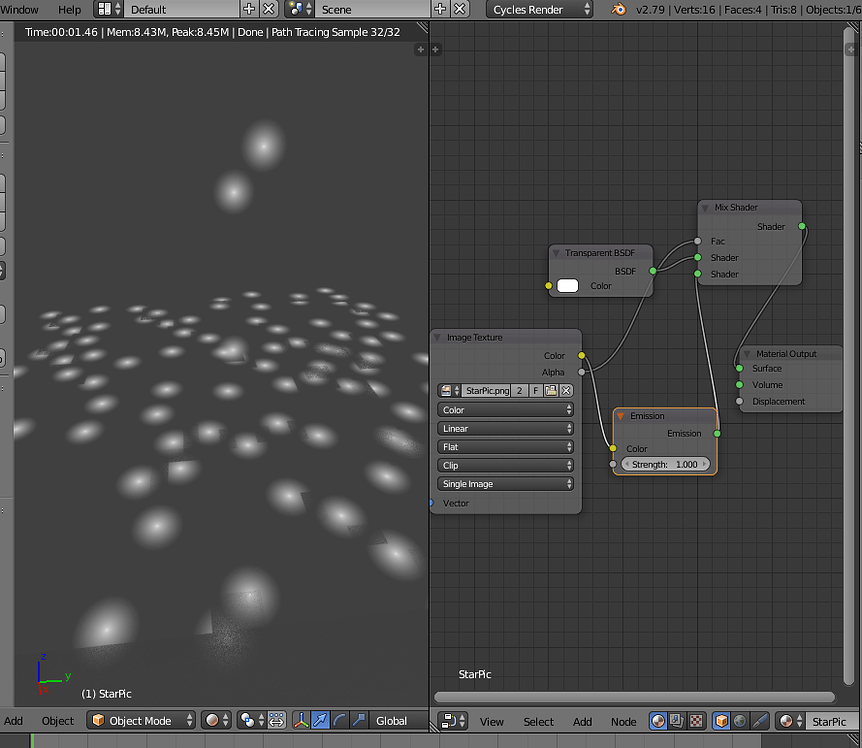Screen dimensions: 862x748
Task: Open node editor Select menu
Action: tap(538, 722)
